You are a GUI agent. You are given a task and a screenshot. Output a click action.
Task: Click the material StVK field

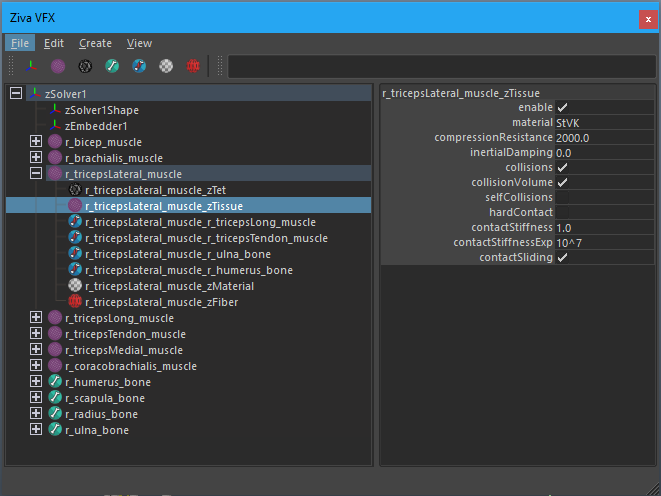pos(604,123)
